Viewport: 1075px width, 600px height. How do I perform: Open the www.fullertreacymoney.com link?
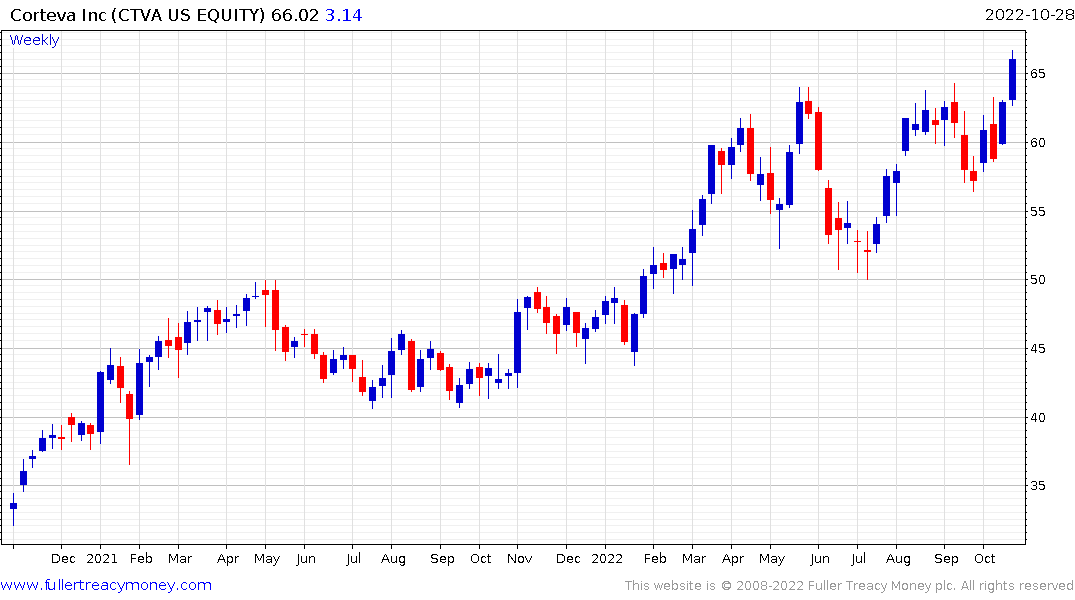pos(106,585)
